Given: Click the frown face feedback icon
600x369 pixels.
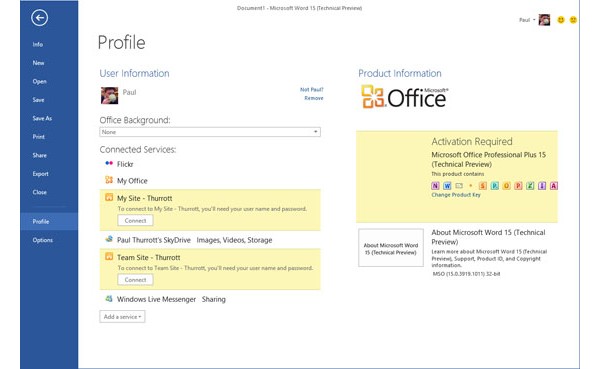Looking at the screenshot, I should [573, 20].
